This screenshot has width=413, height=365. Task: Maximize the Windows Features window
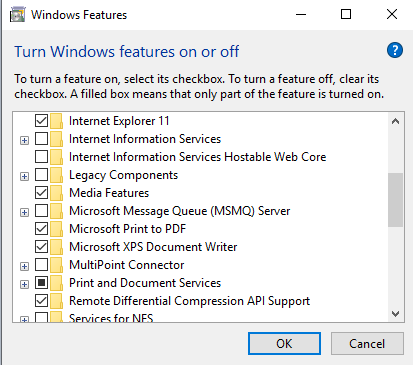point(346,14)
